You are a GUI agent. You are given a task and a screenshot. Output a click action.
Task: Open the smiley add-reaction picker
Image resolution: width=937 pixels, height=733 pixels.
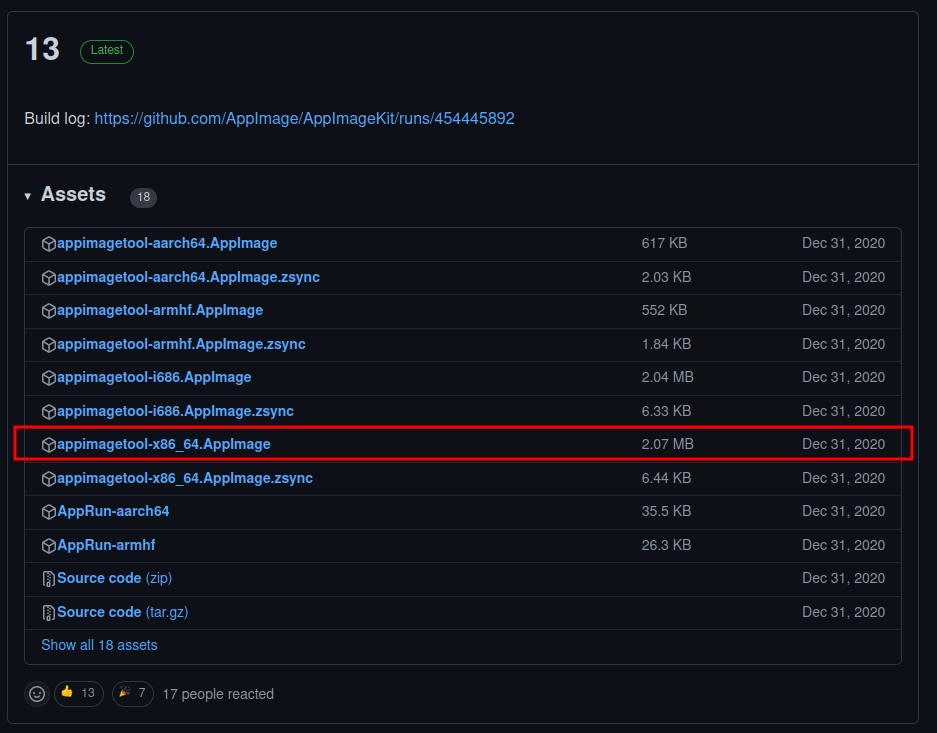37,694
